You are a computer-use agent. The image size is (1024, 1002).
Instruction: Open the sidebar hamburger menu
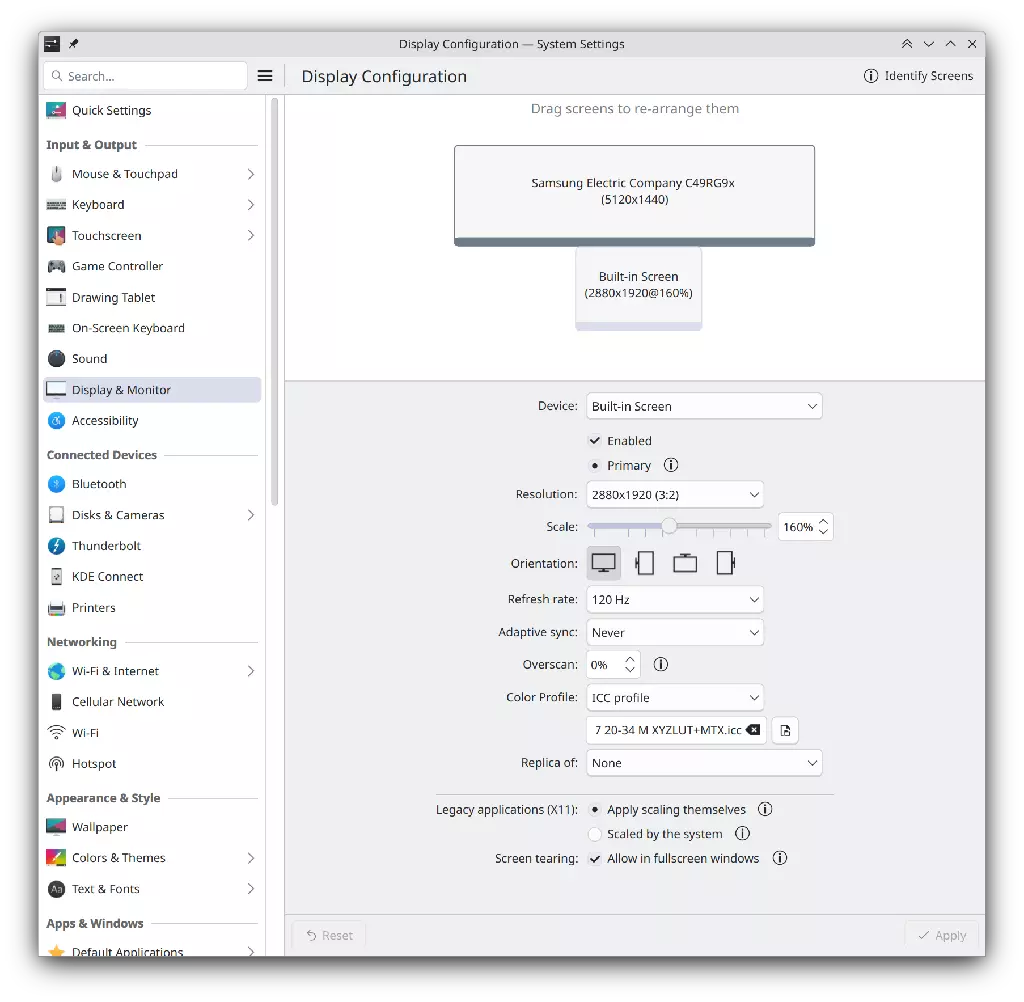click(x=265, y=76)
